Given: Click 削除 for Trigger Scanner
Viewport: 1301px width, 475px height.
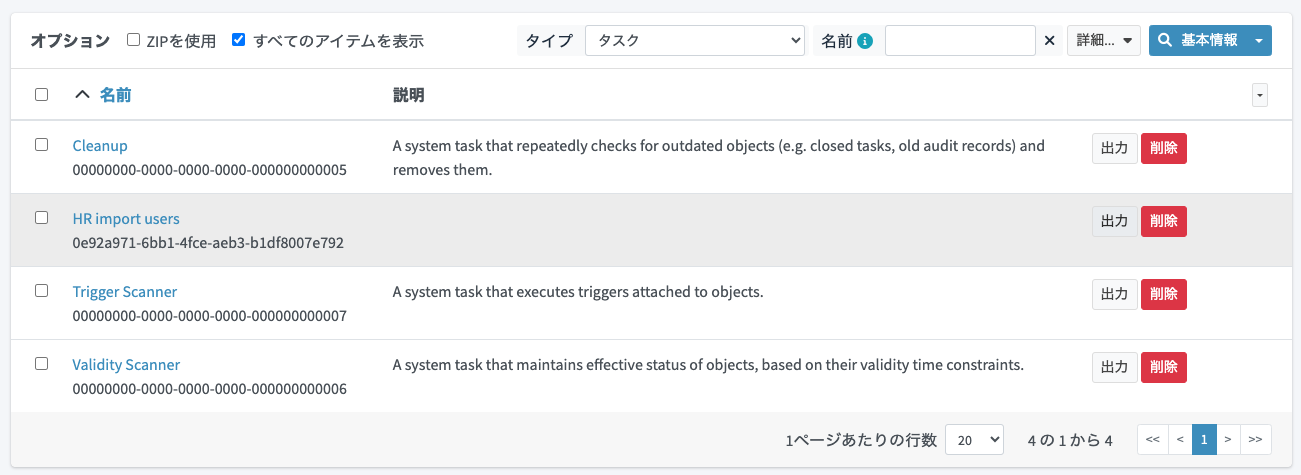Looking at the screenshot, I should pos(1164,294).
